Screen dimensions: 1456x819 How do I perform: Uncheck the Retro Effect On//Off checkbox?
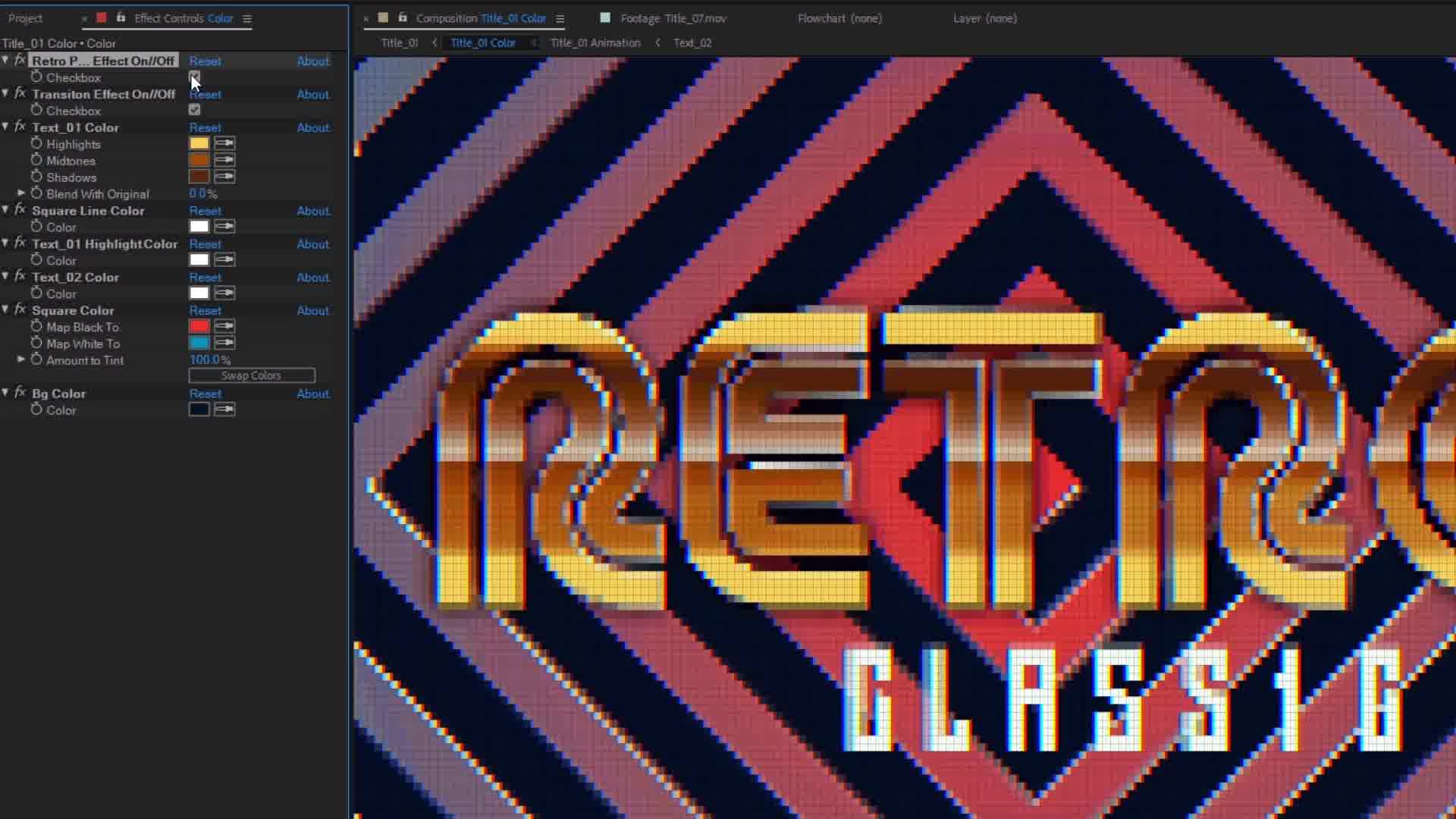click(x=195, y=77)
